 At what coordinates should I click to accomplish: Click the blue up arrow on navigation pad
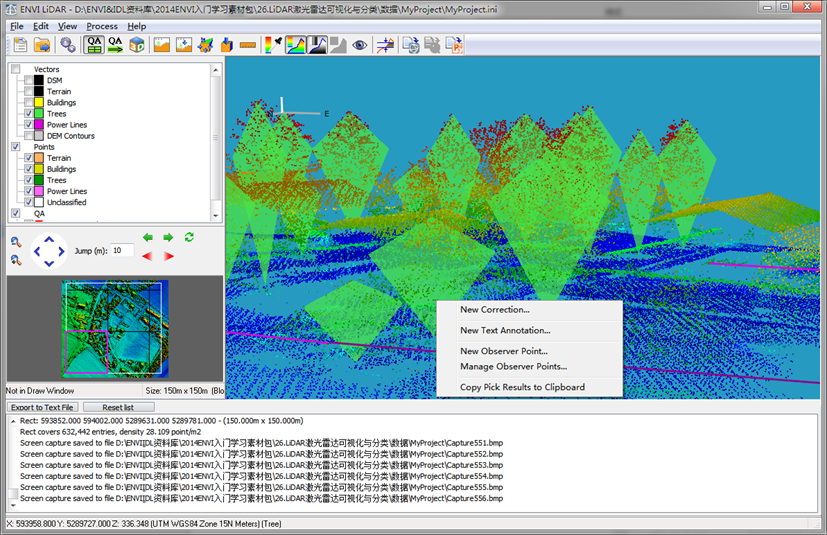click(49, 240)
